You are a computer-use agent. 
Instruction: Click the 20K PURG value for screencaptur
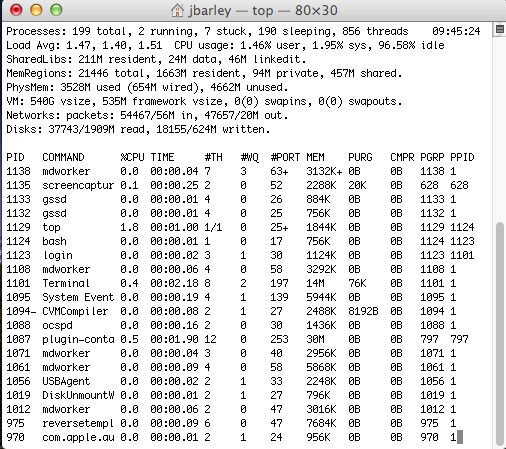(x=357, y=185)
